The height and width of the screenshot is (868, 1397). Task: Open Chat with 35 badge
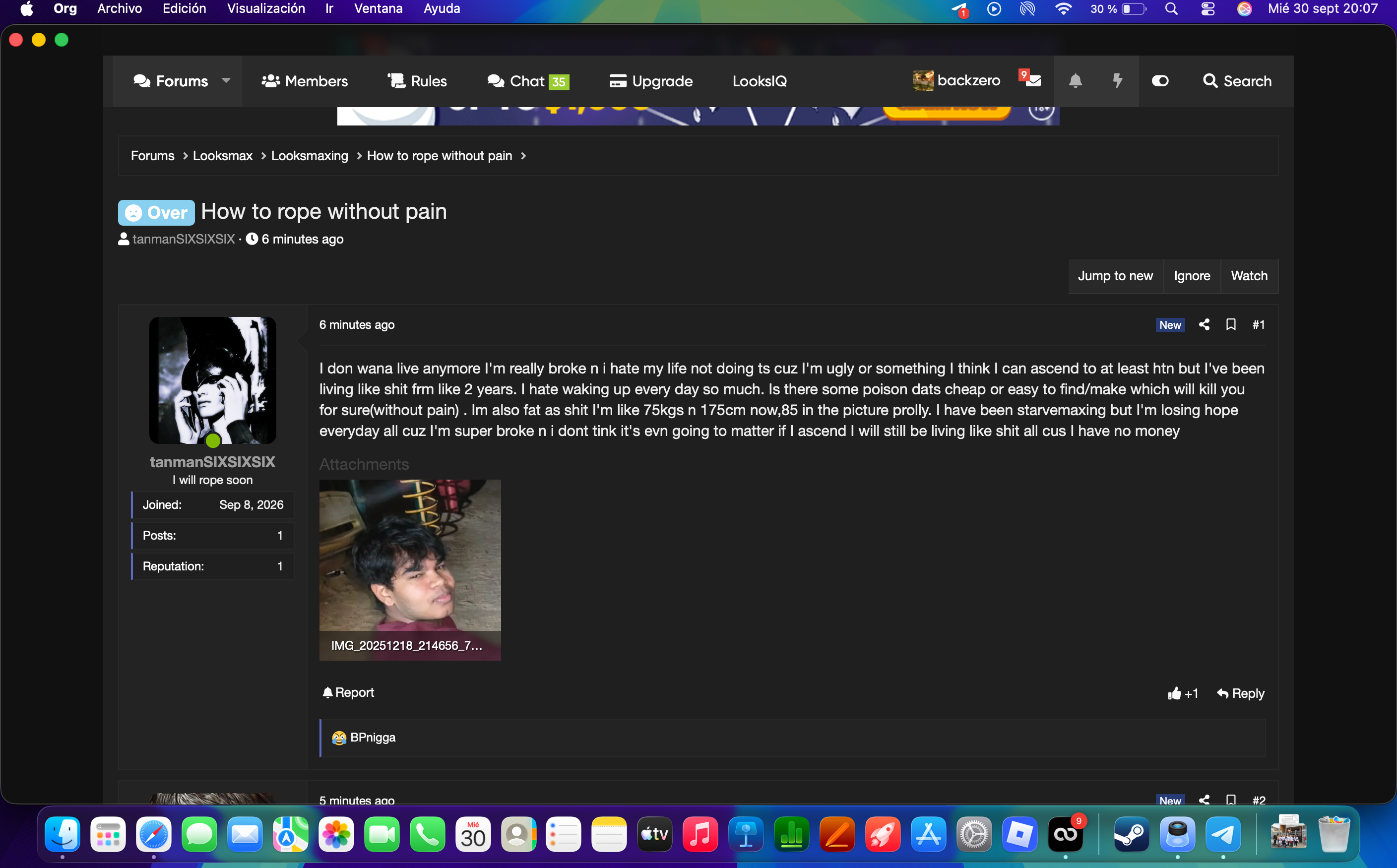coord(528,81)
